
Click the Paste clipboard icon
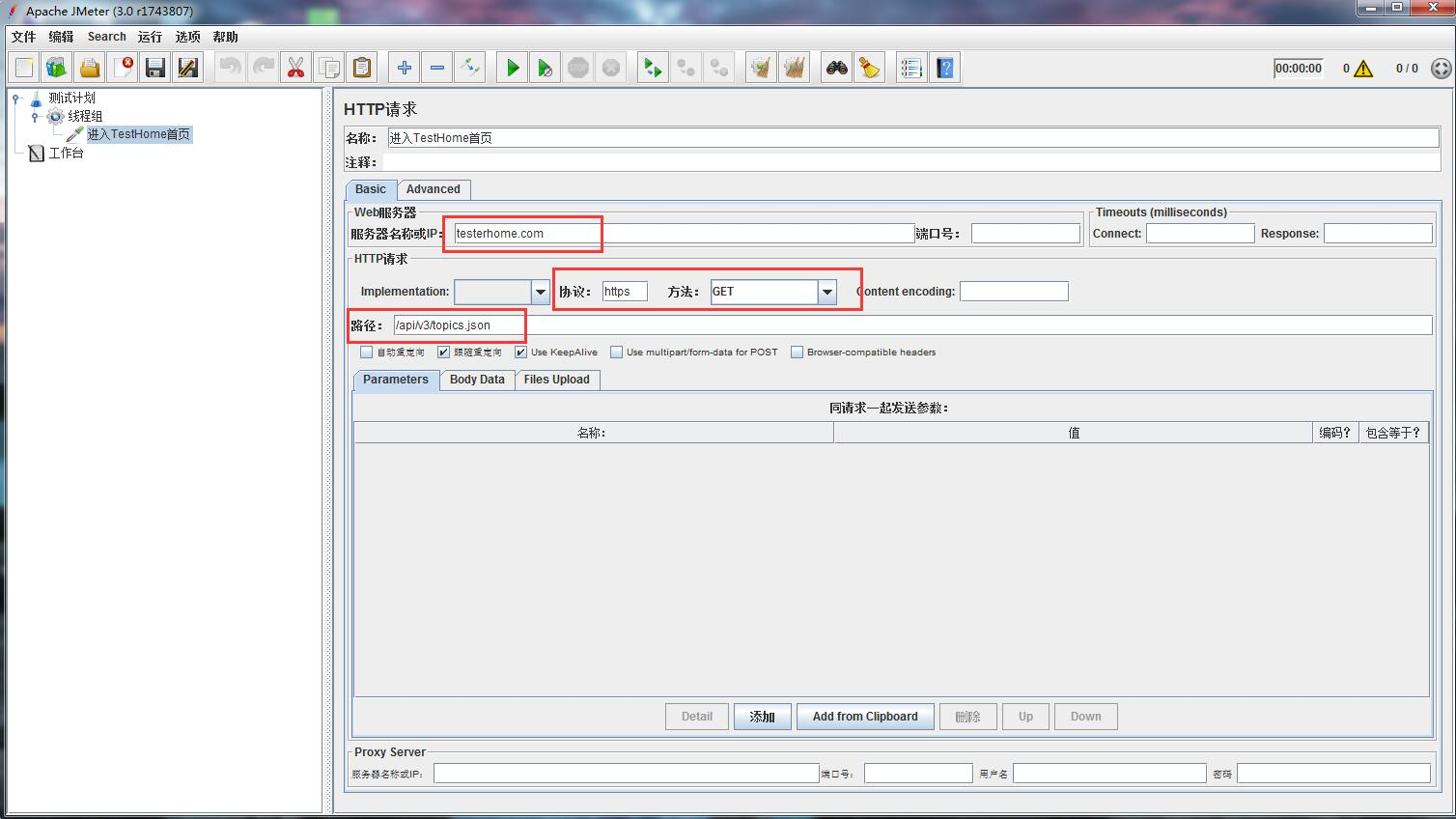pyautogui.click(x=362, y=68)
